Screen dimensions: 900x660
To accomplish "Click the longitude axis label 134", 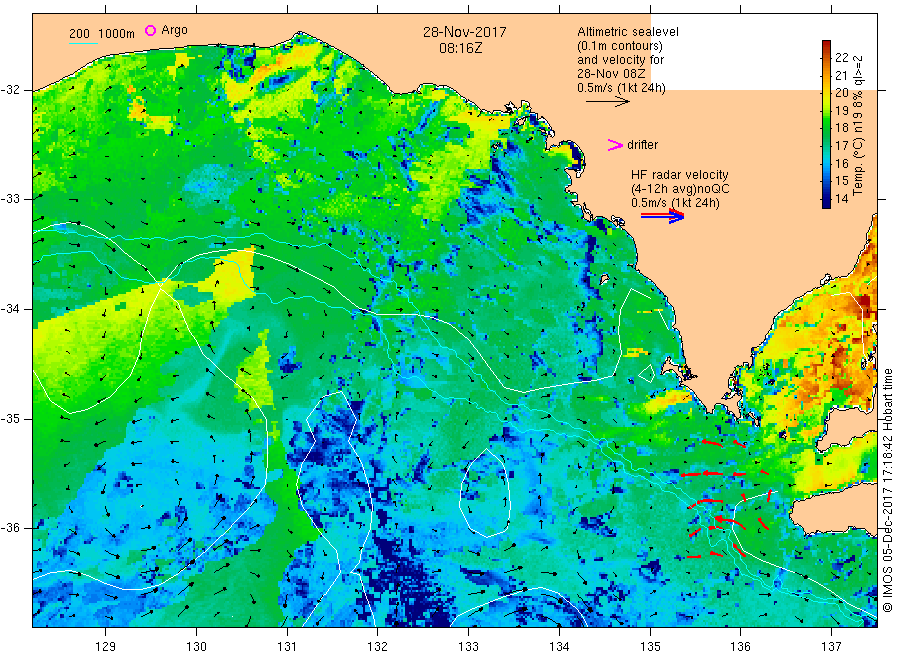I will pos(559,647).
